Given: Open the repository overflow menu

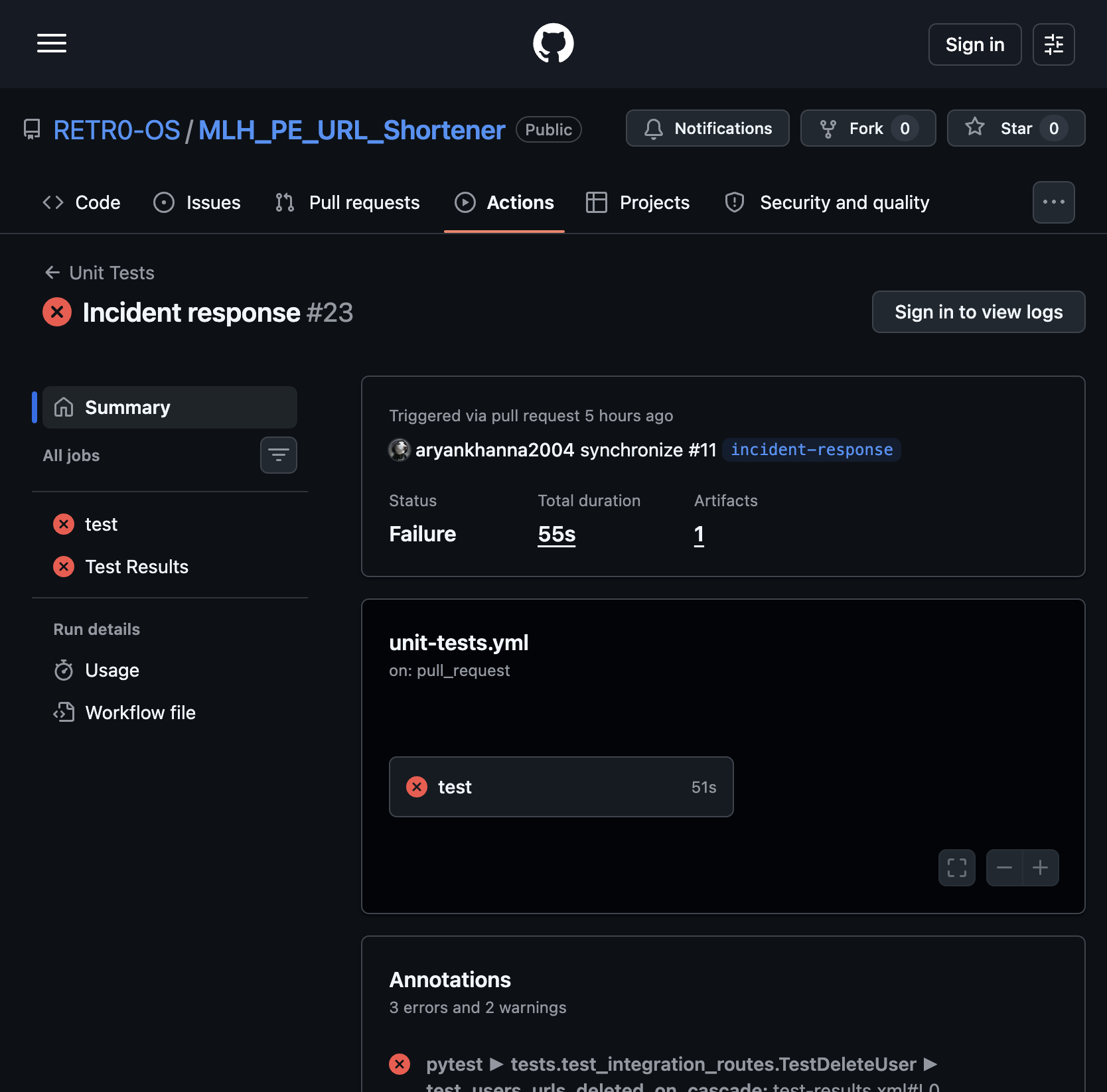Looking at the screenshot, I should point(1053,202).
